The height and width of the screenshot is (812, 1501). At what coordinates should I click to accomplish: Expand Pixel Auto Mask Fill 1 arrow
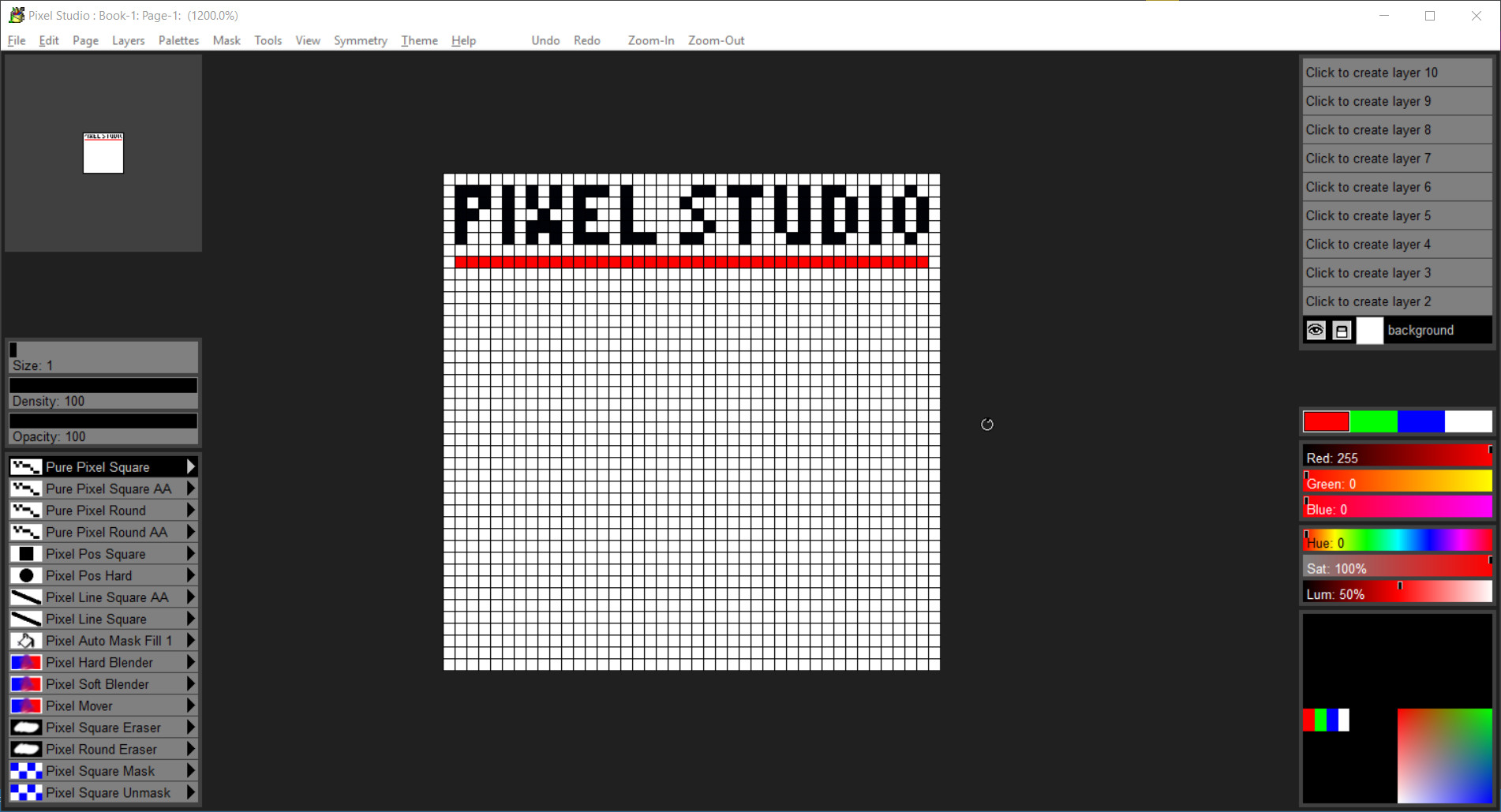[x=191, y=641]
